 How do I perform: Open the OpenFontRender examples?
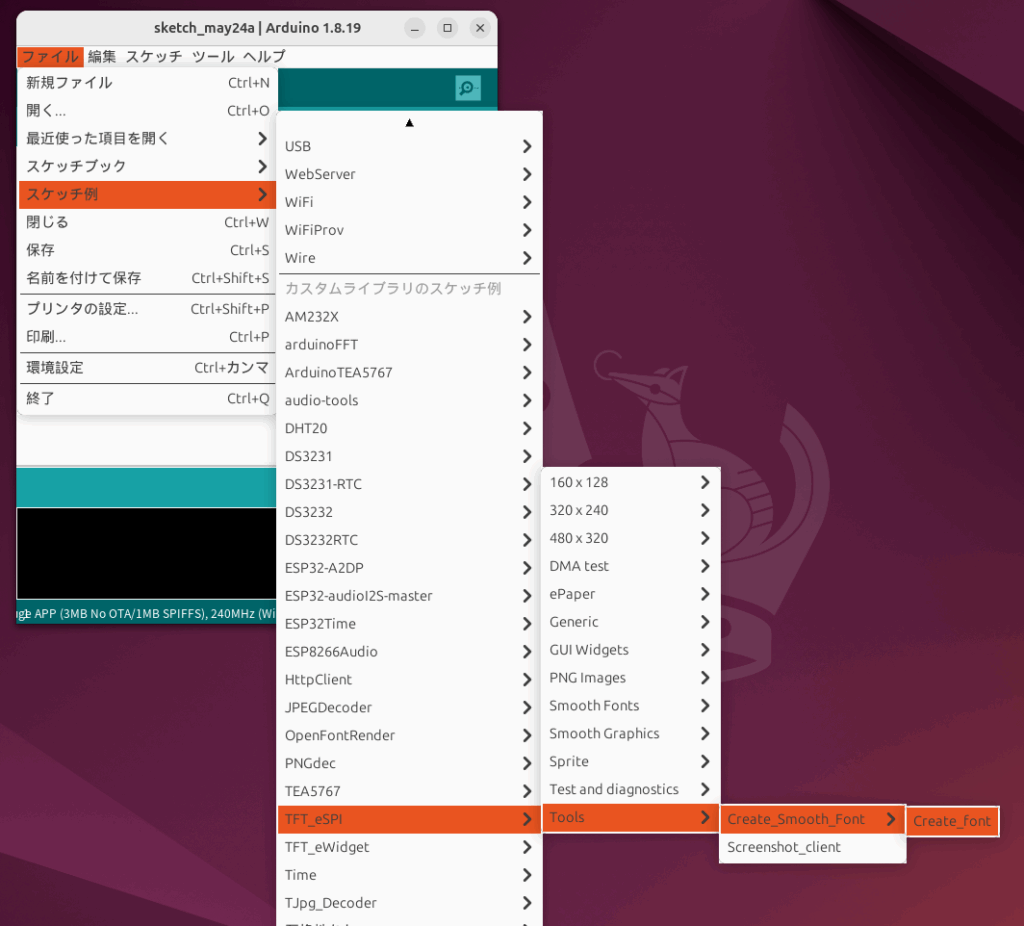409,735
